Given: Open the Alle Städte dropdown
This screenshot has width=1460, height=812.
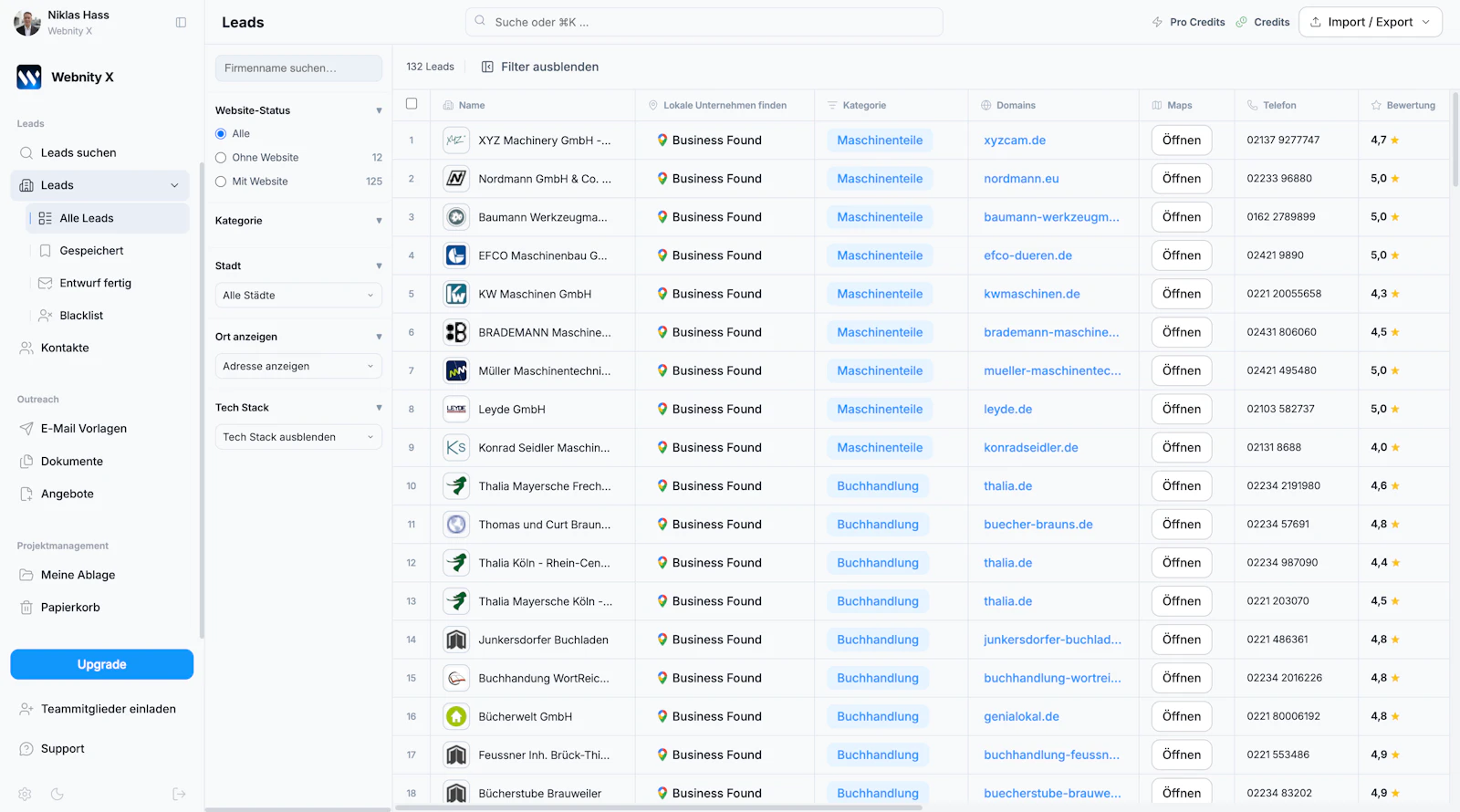Looking at the screenshot, I should [x=298, y=296].
